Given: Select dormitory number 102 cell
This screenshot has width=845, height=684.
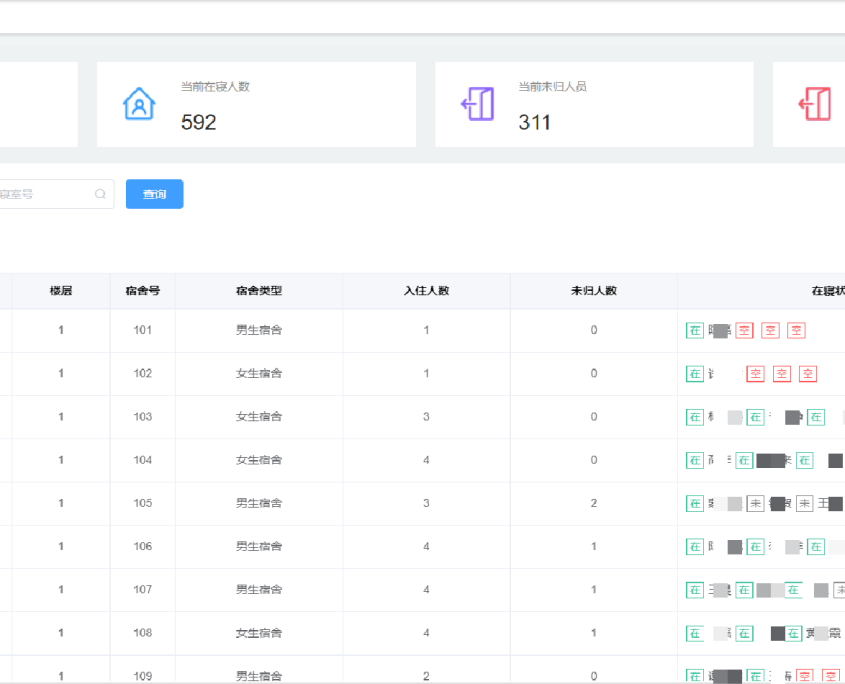Looking at the screenshot, I should click(x=143, y=373).
